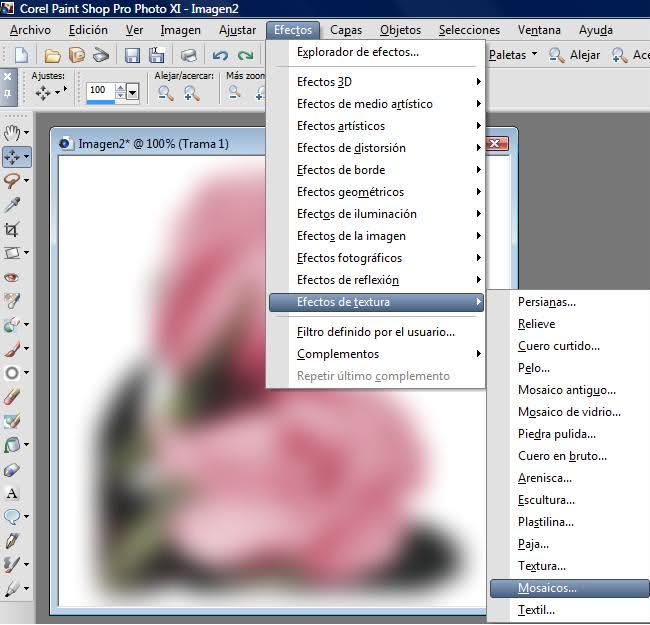Click the Browse organizer icon
Image resolution: width=650 pixels, height=625 pixels.
[77, 55]
